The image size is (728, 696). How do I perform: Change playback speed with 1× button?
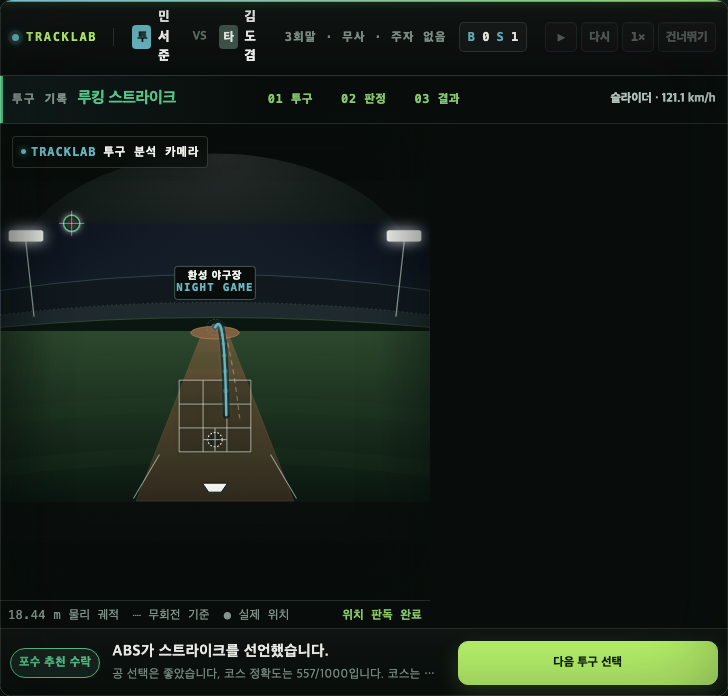[x=637, y=37]
